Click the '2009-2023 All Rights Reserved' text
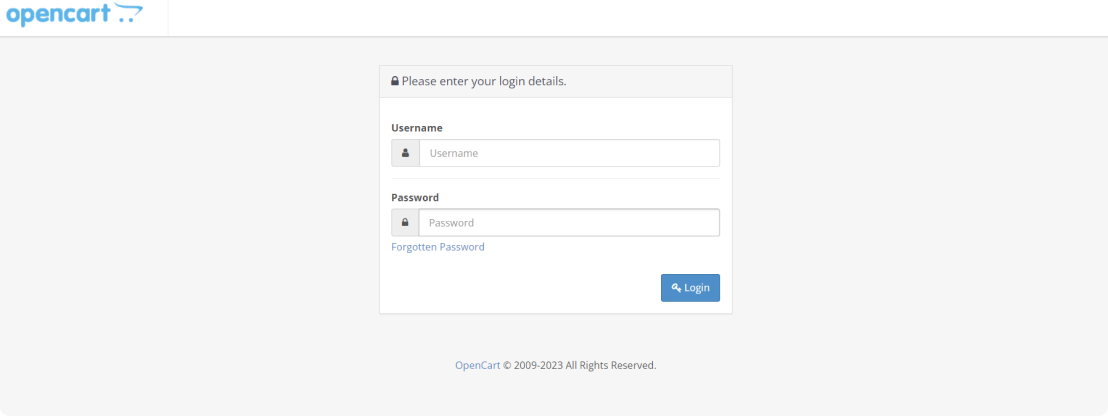The height and width of the screenshot is (416, 1108). click(584, 365)
